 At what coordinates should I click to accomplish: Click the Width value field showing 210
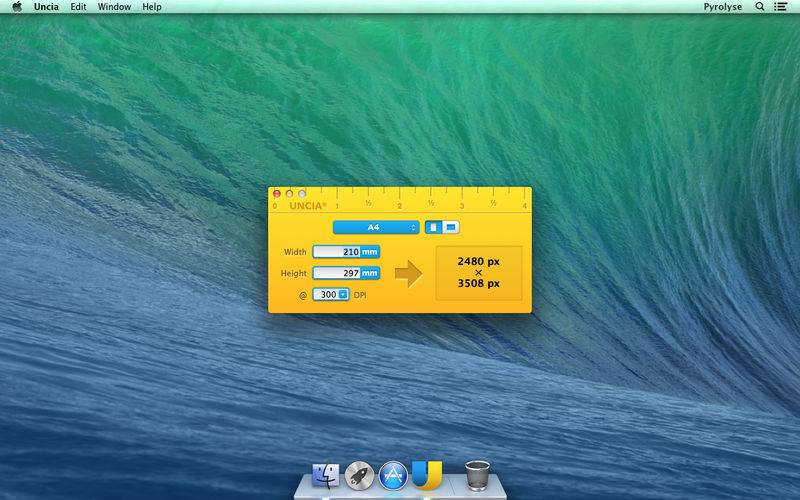337,252
